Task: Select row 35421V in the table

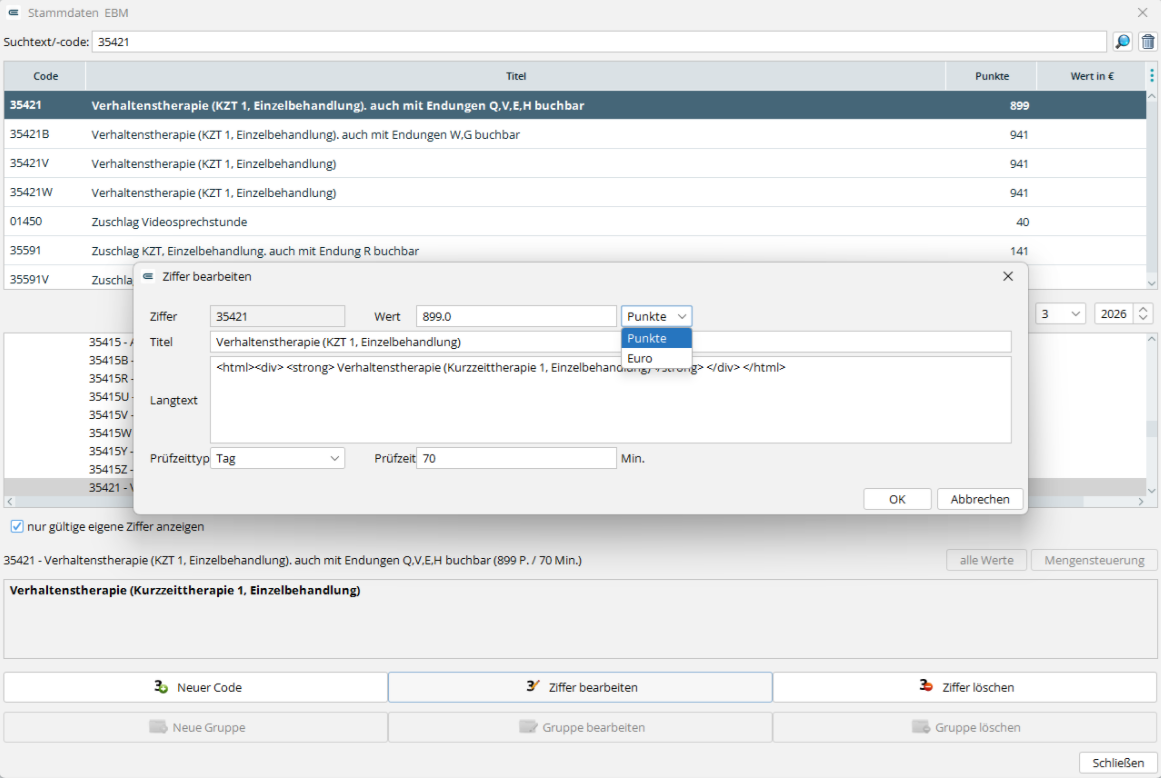Action: click(575, 164)
